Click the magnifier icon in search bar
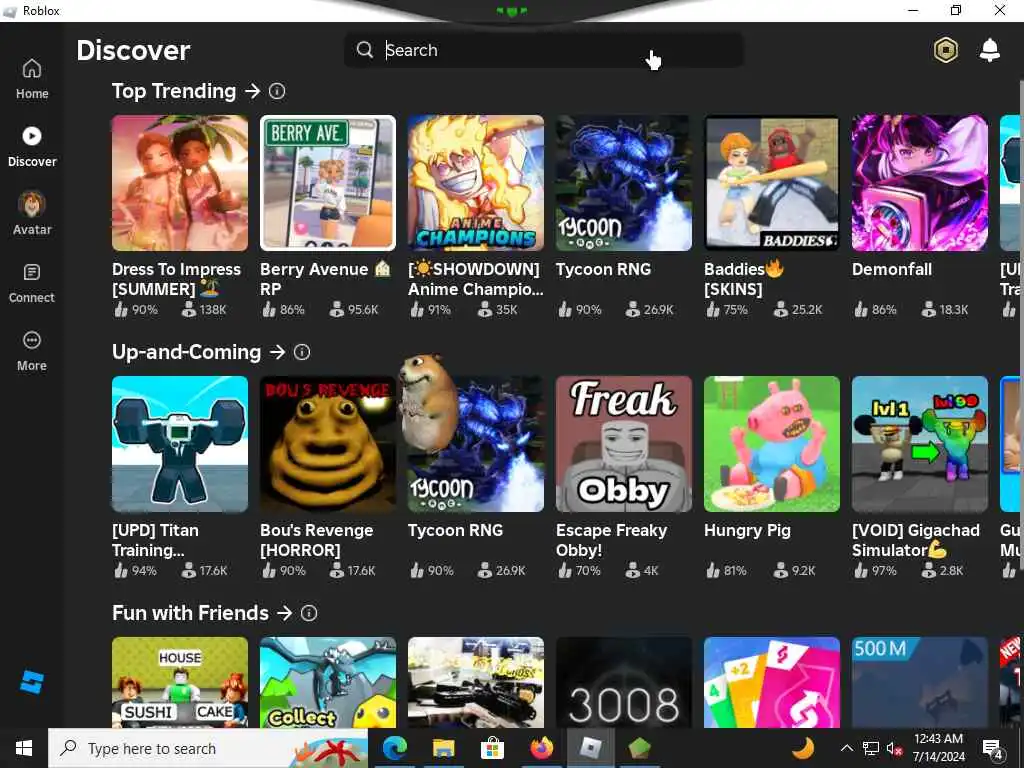 tap(364, 50)
